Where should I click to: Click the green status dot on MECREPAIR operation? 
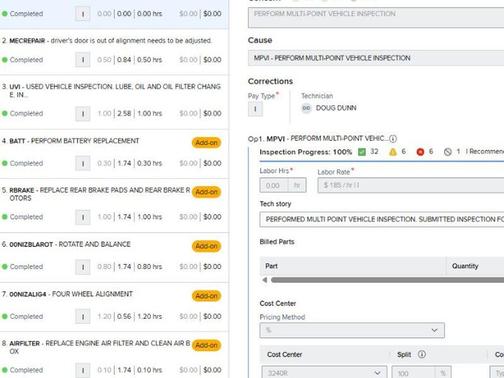[5, 60]
